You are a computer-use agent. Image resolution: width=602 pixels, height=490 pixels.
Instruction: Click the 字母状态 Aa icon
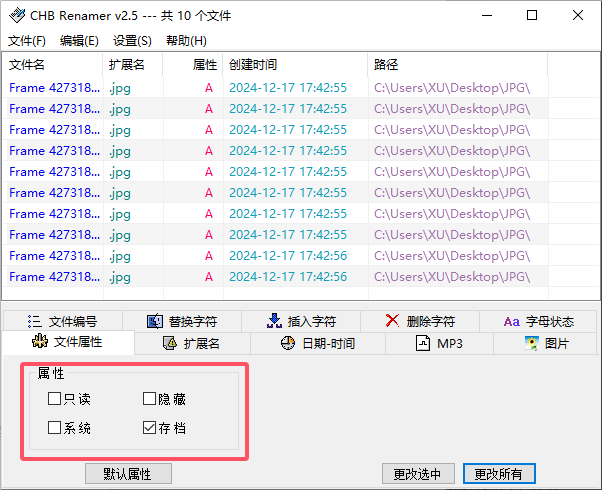click(x=512, y=321)
